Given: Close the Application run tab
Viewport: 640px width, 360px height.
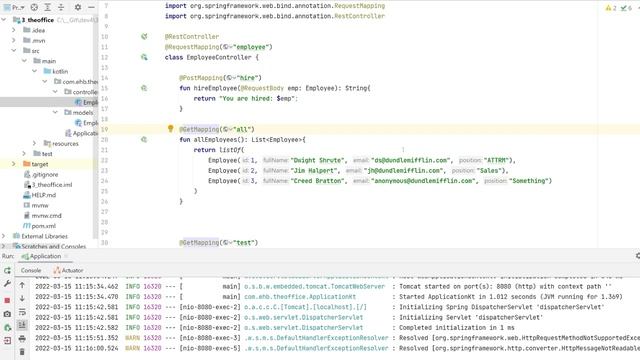Looking at the screenshot, I should tap(66, 256).
